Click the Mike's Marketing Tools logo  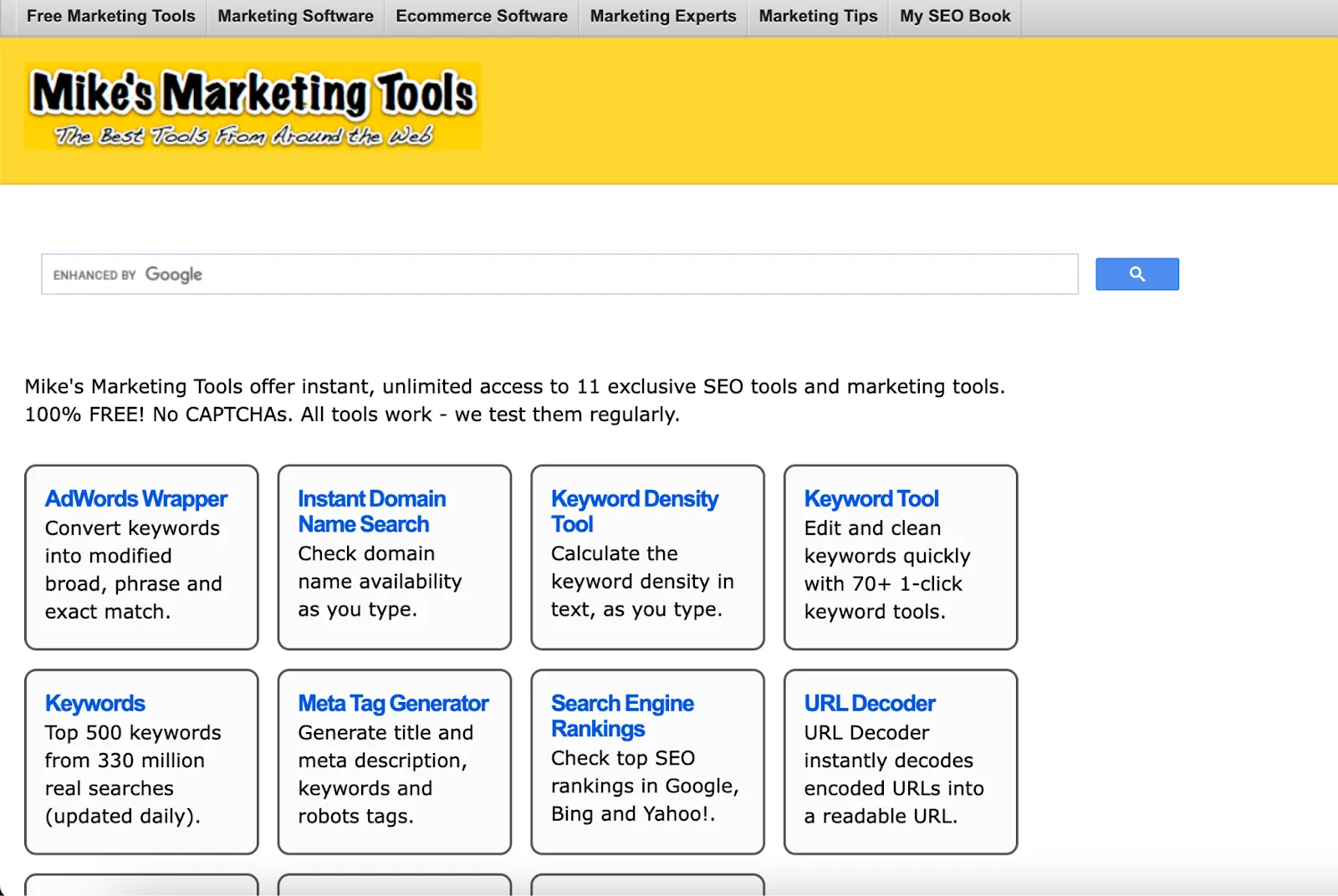(x=253, y=106)
